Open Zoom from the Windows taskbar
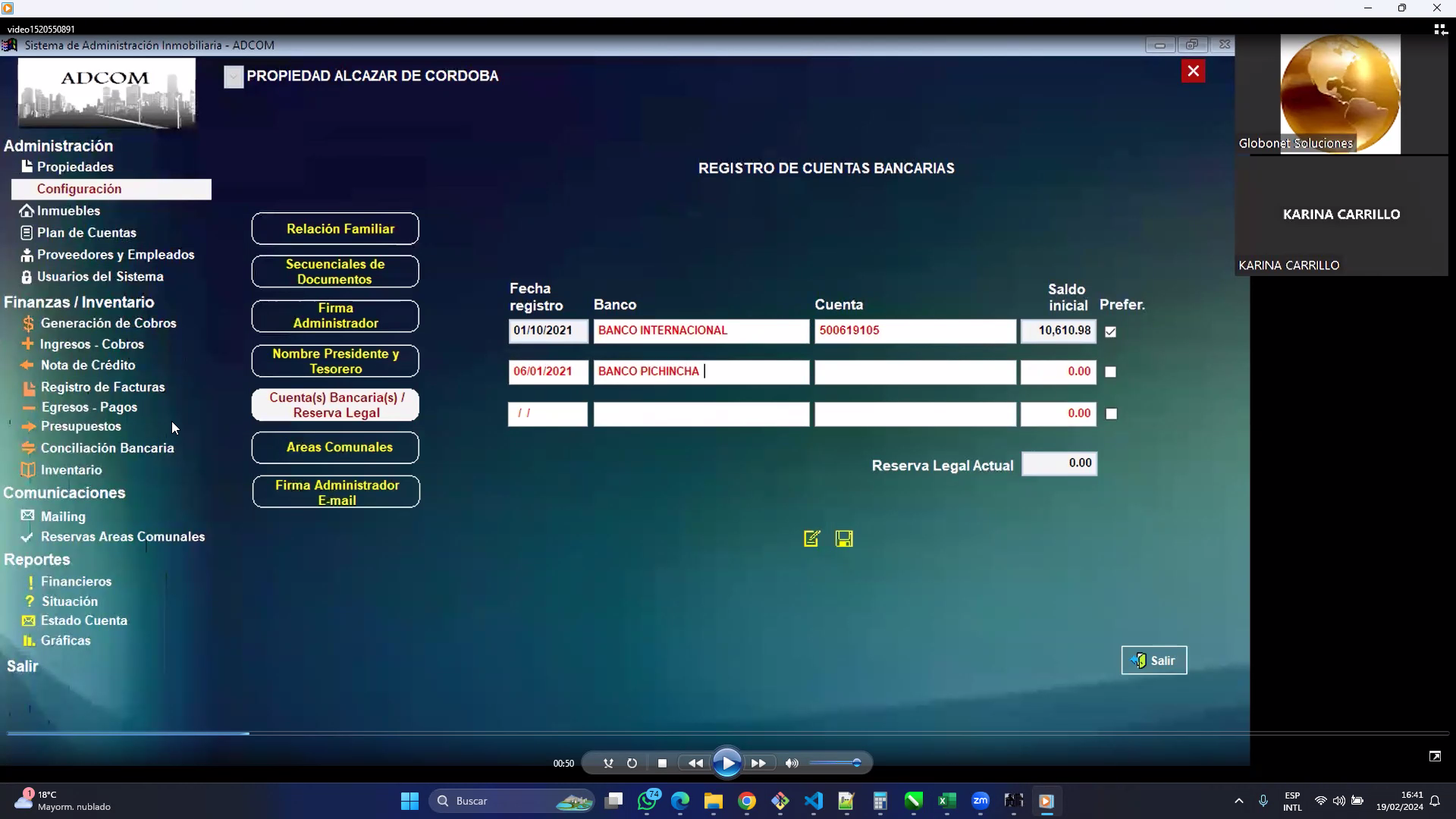The width and height of the screenshot is (1456, 819). click(x=980, y=801)
